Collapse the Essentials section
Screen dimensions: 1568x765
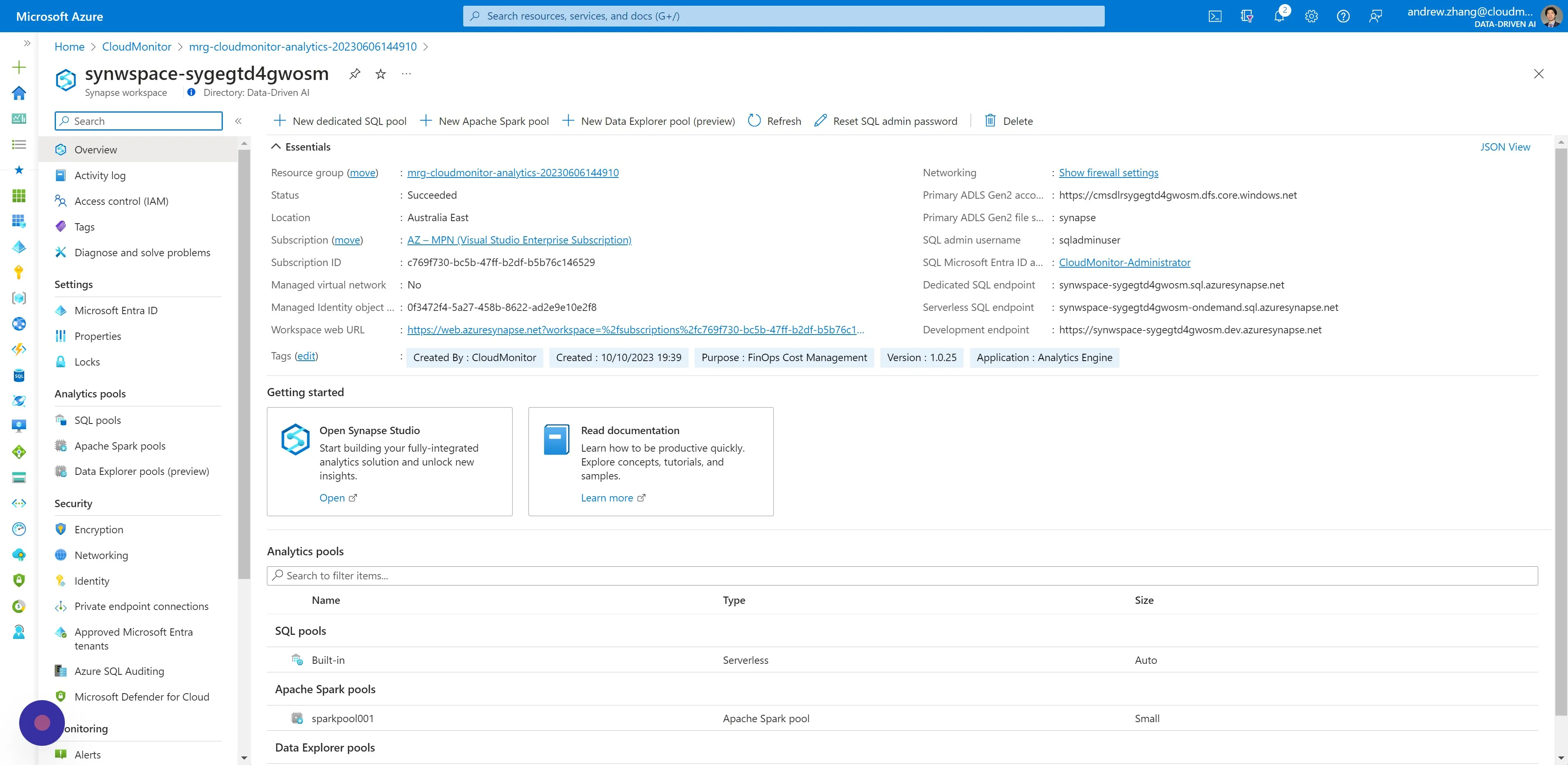tap(276, 146)
